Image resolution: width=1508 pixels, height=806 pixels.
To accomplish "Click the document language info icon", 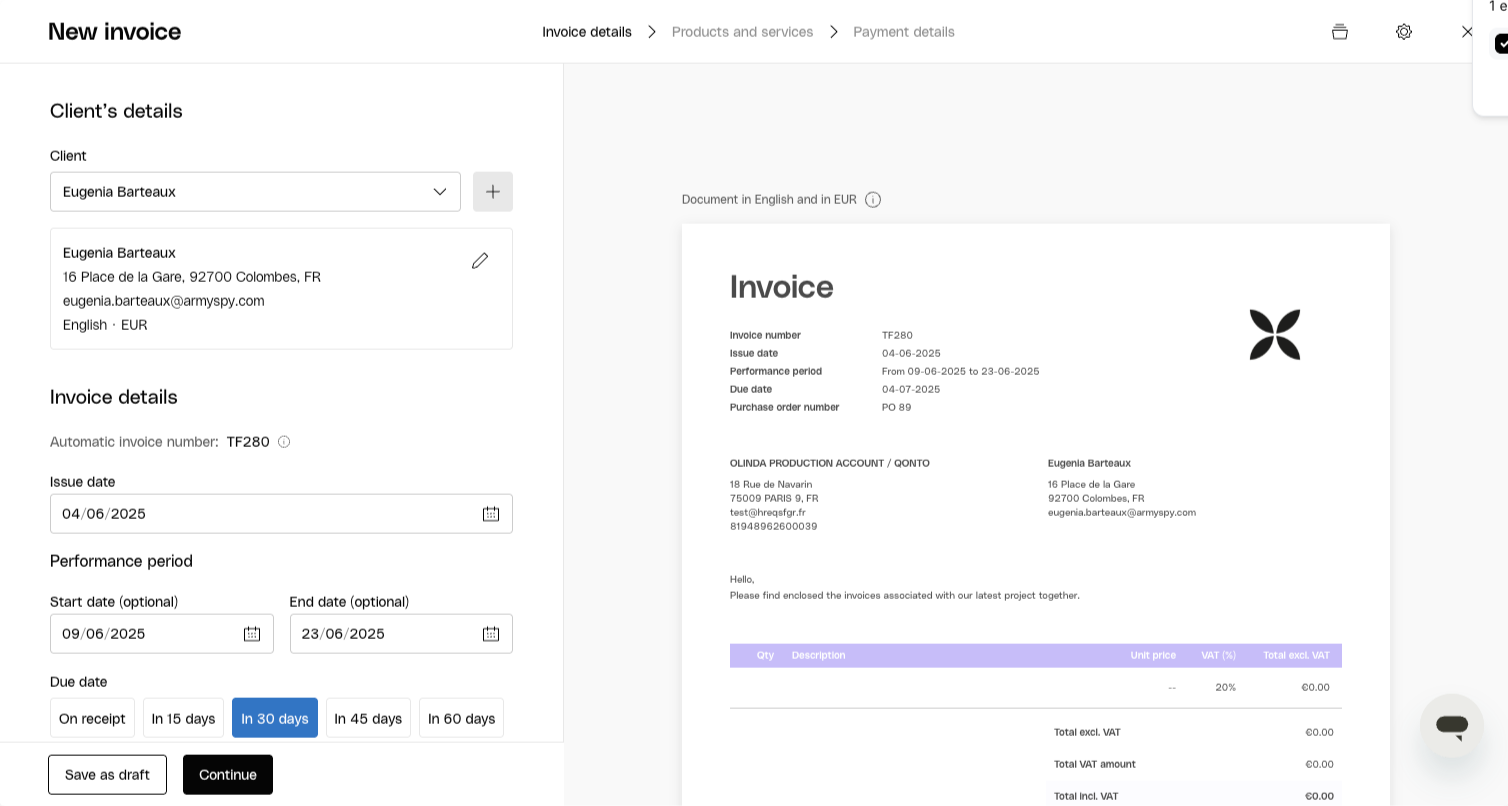I will [x=873, y=200].
